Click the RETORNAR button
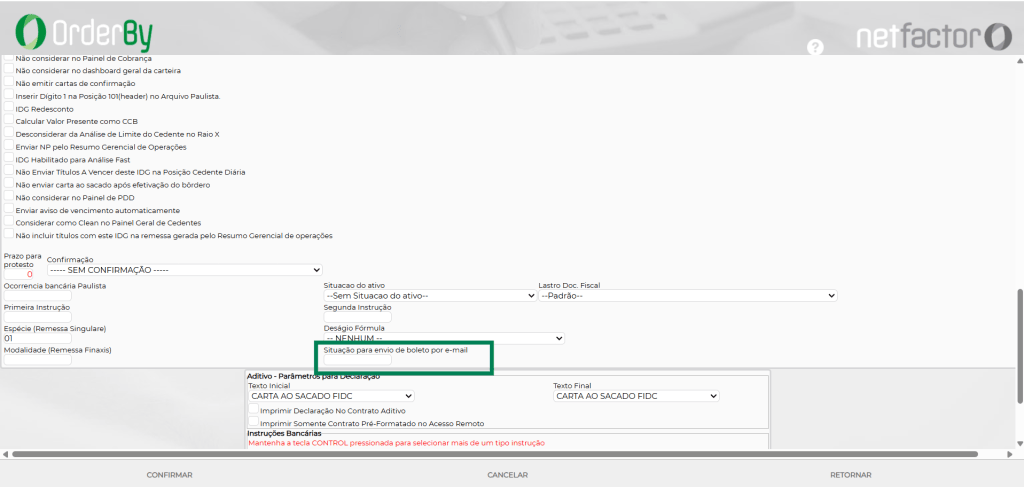1024x487 pixels. pos(850,475)
